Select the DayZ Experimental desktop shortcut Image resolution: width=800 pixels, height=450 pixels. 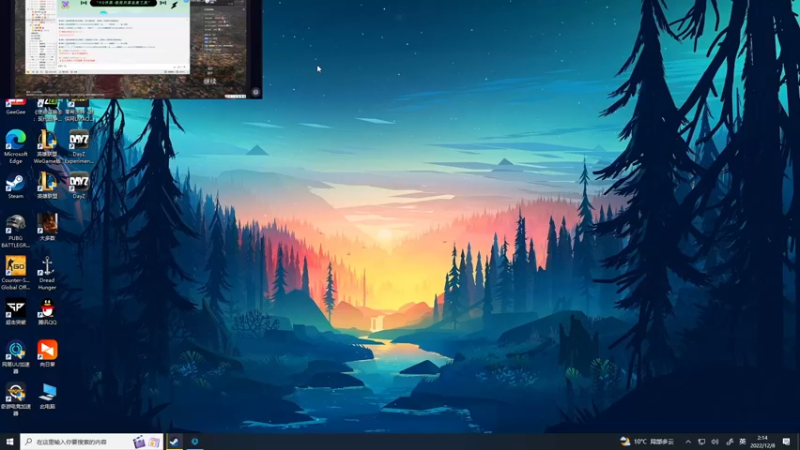[79, 147]
